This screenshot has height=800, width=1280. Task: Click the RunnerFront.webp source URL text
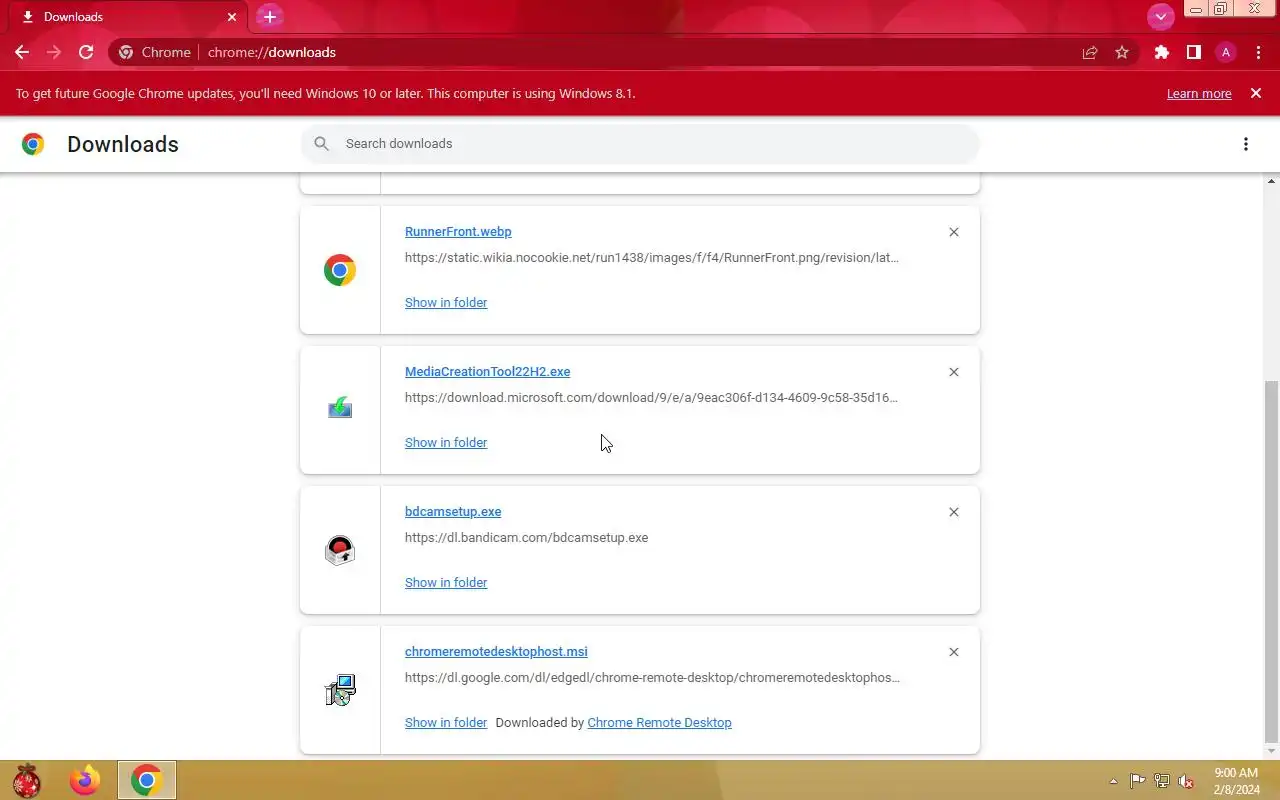coord(651,257)
